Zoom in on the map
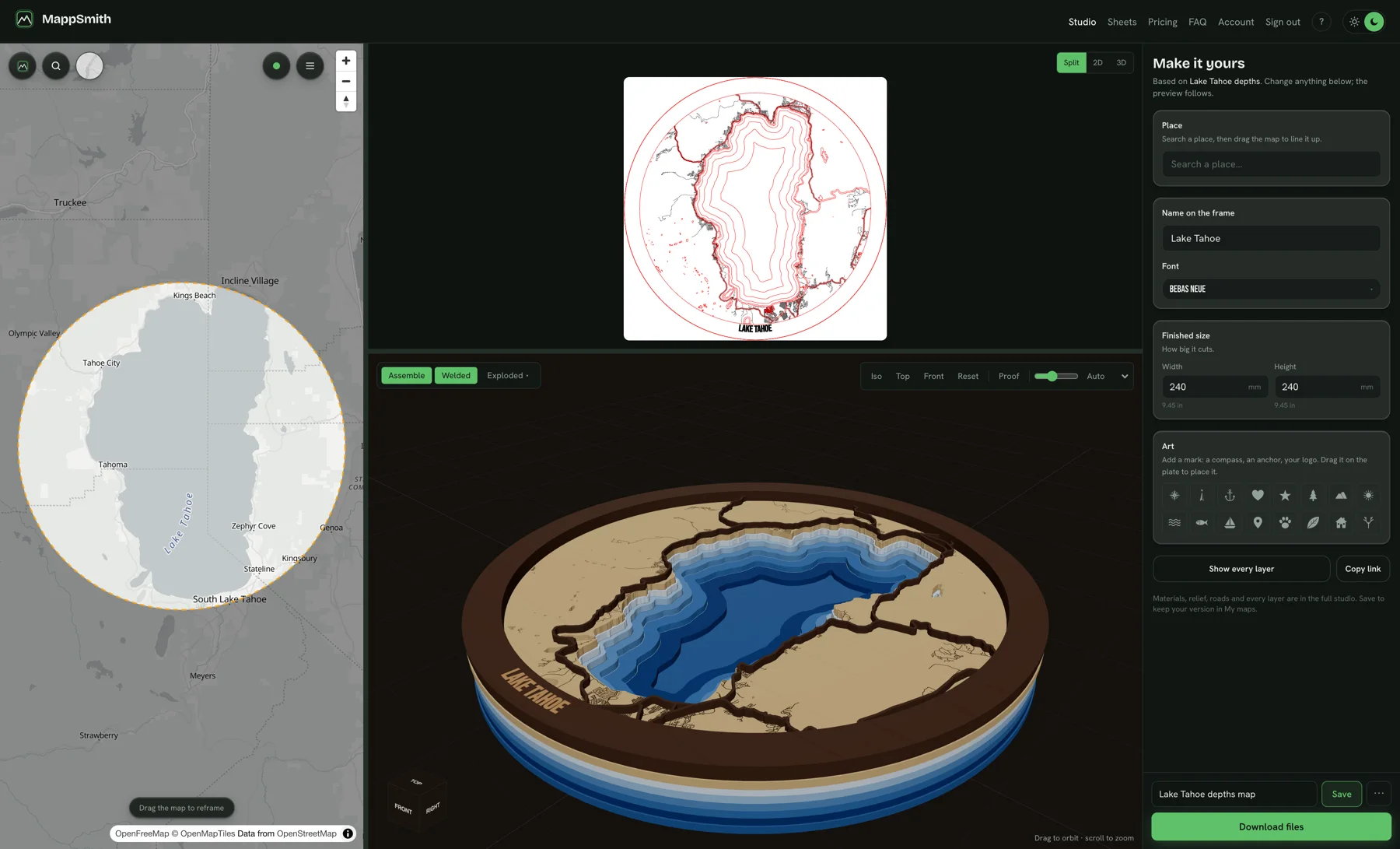Image resolution: width=1400 pixels, height=849 pixels. pos(346,61)
